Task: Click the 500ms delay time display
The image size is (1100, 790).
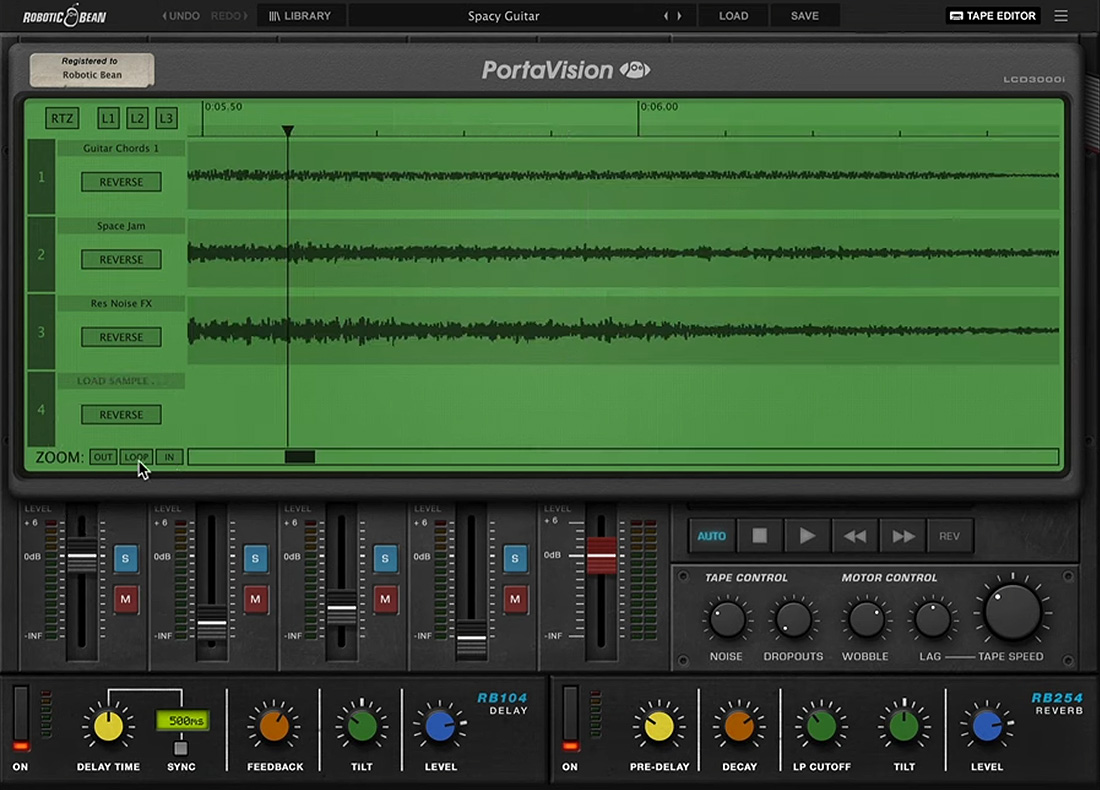Action: point(183,721)
